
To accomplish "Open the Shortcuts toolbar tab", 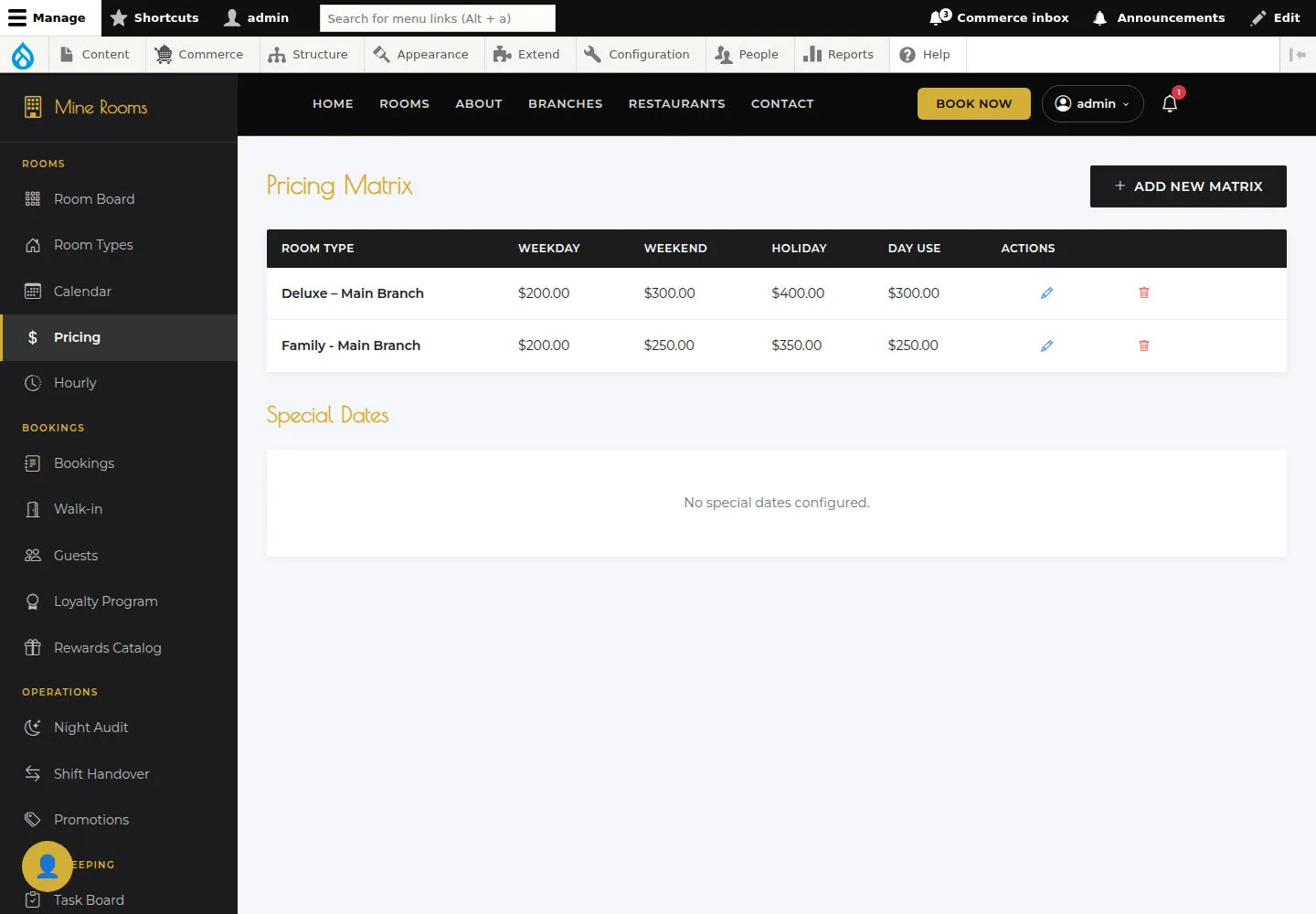I will point(154,17).
